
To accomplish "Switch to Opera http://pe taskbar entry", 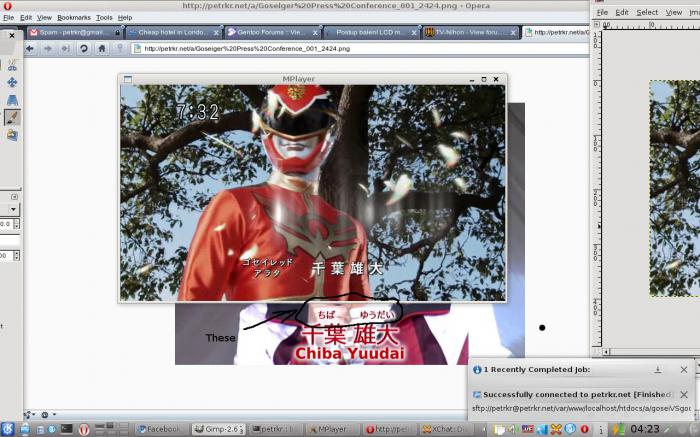I will click(x=389, y=429).
